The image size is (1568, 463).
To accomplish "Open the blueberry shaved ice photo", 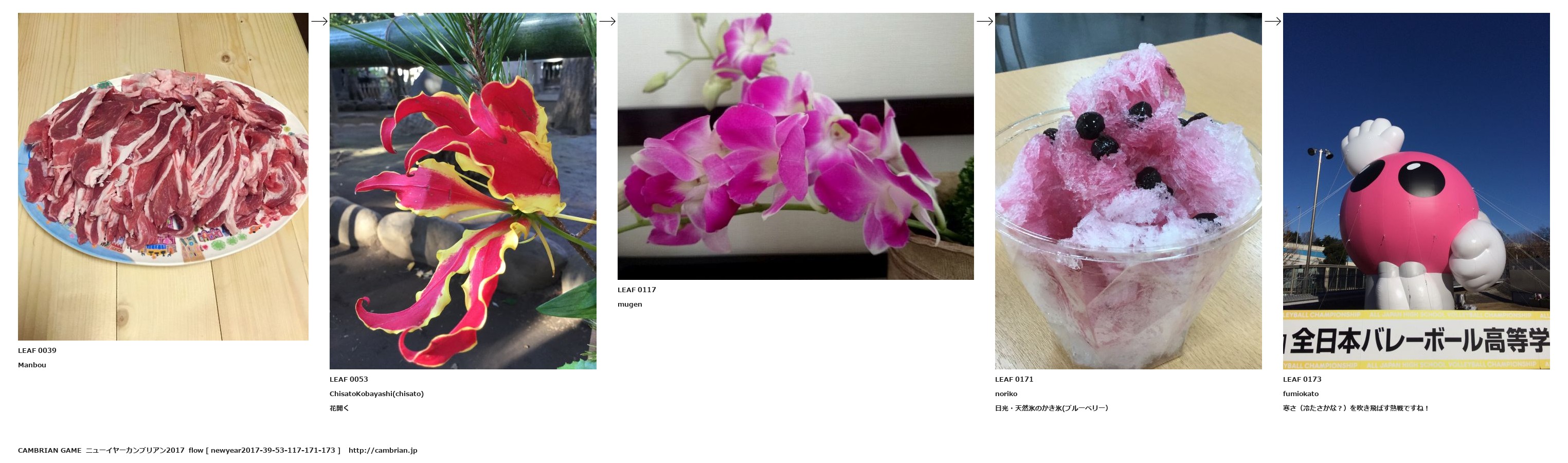I will point(1128,191).
